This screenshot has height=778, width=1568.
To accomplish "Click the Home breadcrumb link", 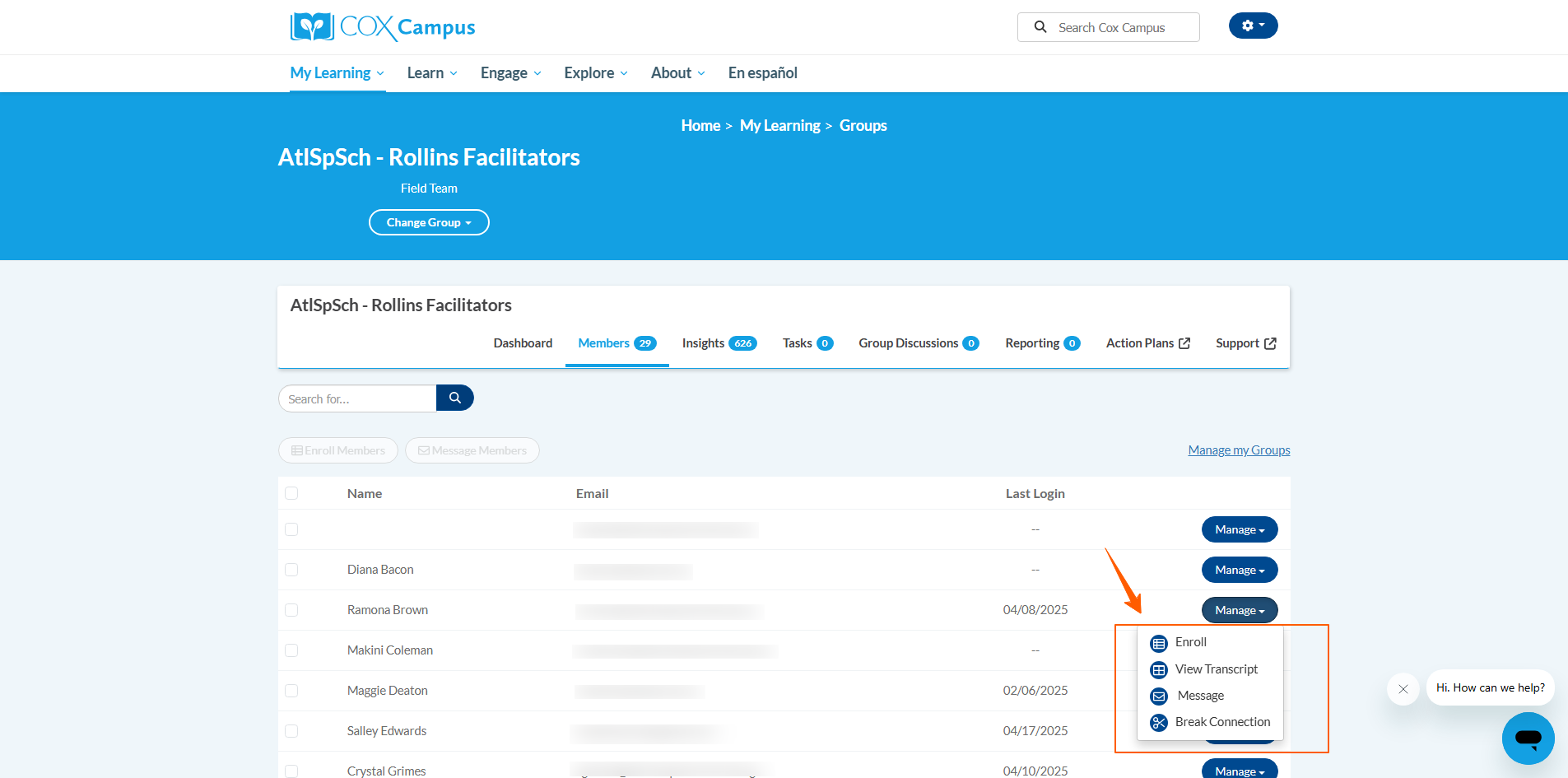I will click(700, 126).
